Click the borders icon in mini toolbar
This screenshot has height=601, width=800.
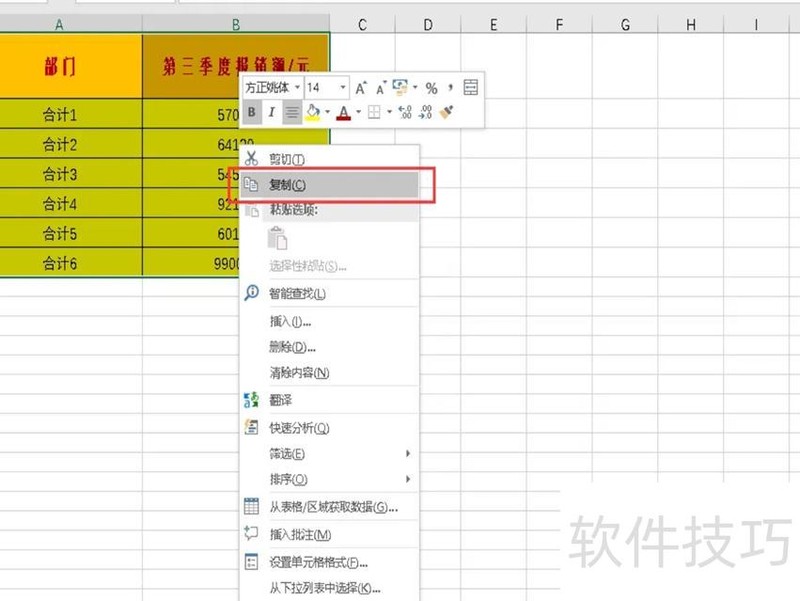tap(374, 112)
